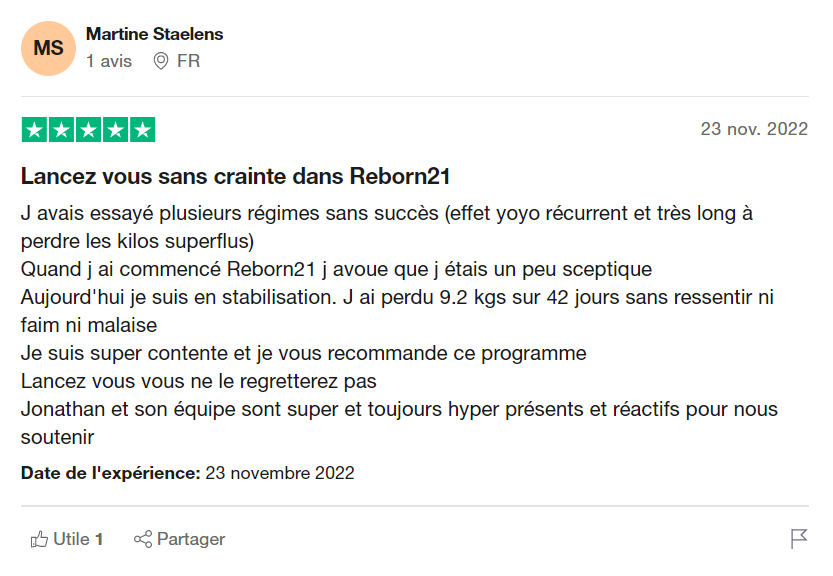This screenshot has height=576, width=833.
Task: Click the second green rating star
Action: point(61,129)
